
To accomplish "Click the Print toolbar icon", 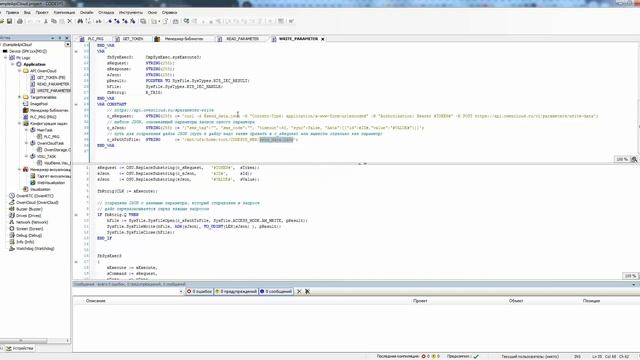I will (19, 21).
